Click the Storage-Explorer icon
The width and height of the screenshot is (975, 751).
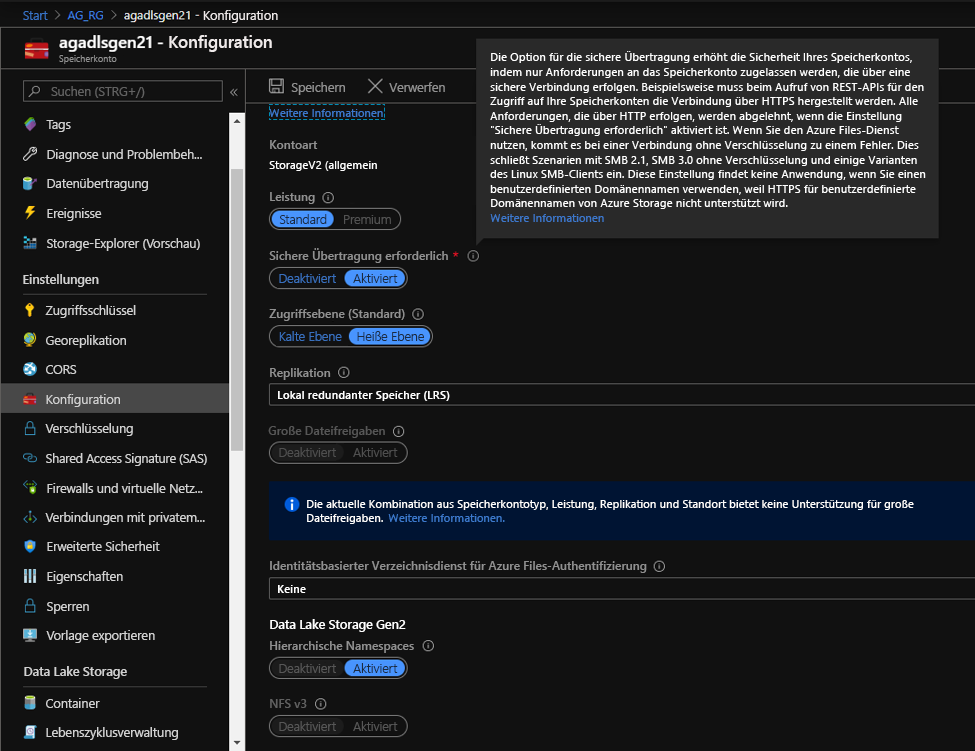point(30,242)
